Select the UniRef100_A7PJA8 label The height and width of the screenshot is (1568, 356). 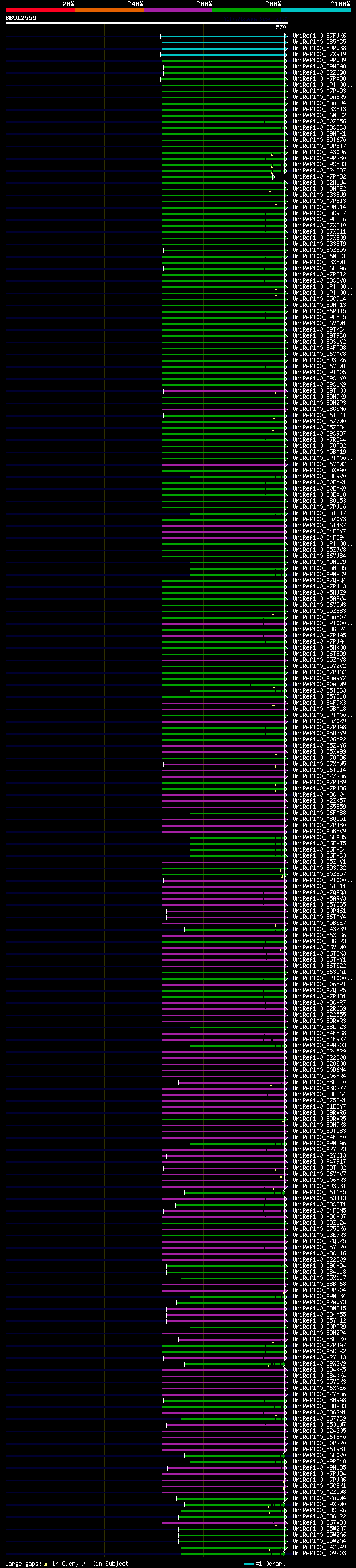point(319,727)
